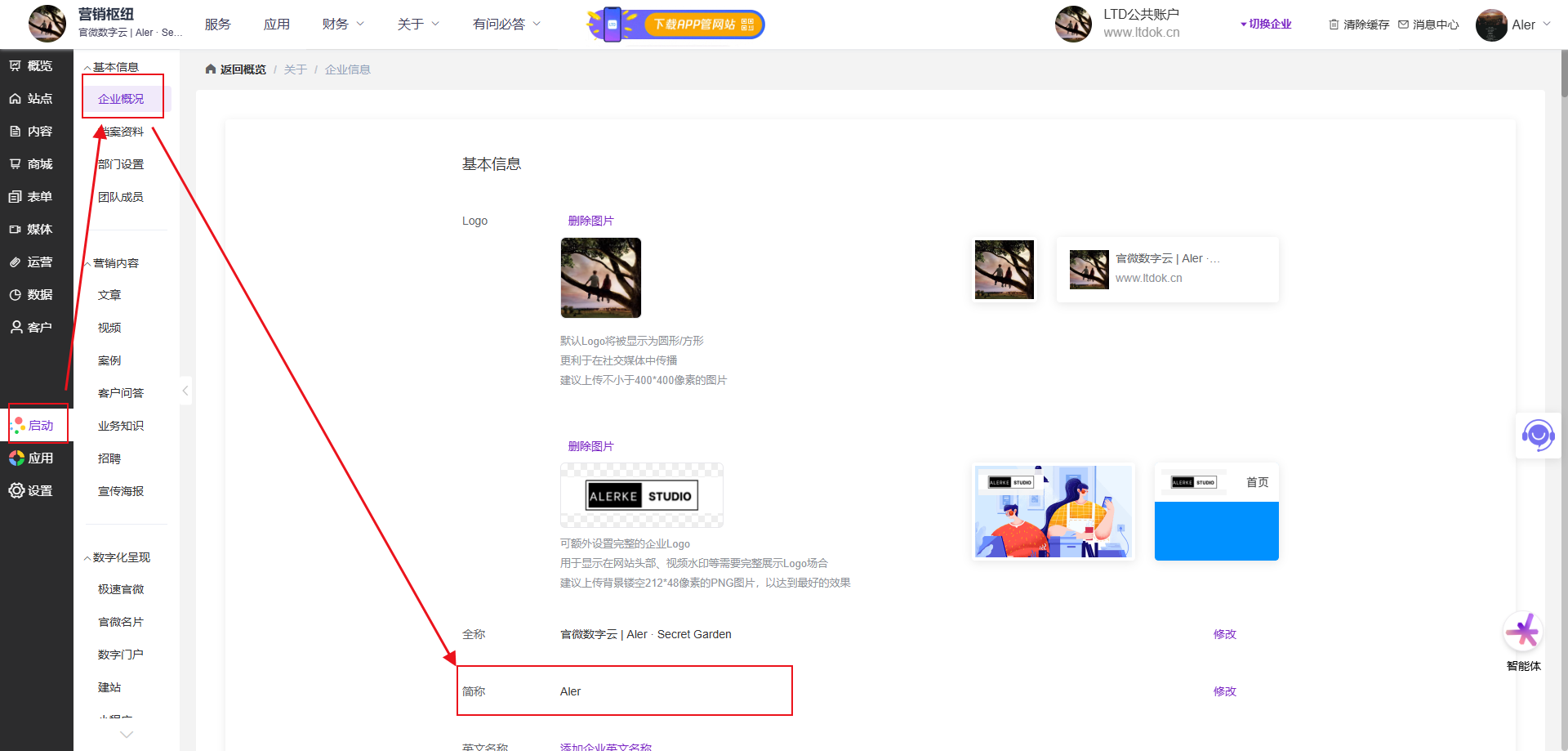Open 数字门户 in the sidebar
This screenshot has height=751, width=1568.
(121, 655)
